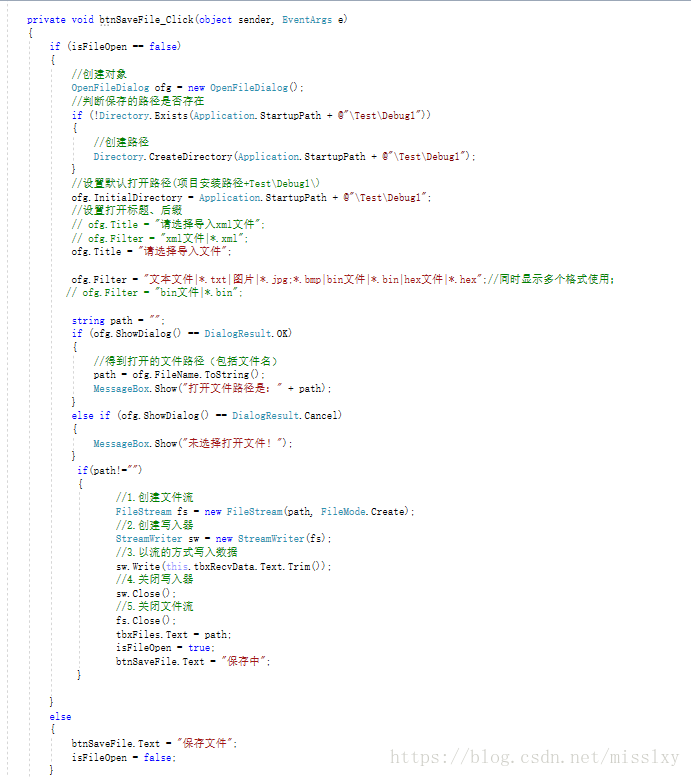Click the 'btnSaveFile.Text = "保存文件"' line
Screen dimensions: 691x777
pos(154,743)
